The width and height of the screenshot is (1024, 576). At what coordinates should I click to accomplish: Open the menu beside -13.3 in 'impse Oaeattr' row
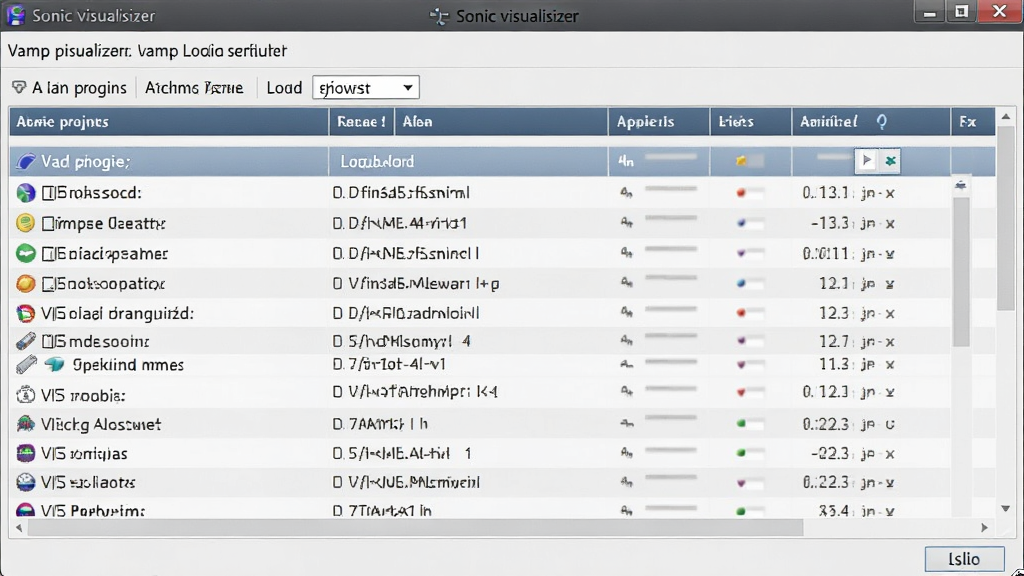point(869,223)
